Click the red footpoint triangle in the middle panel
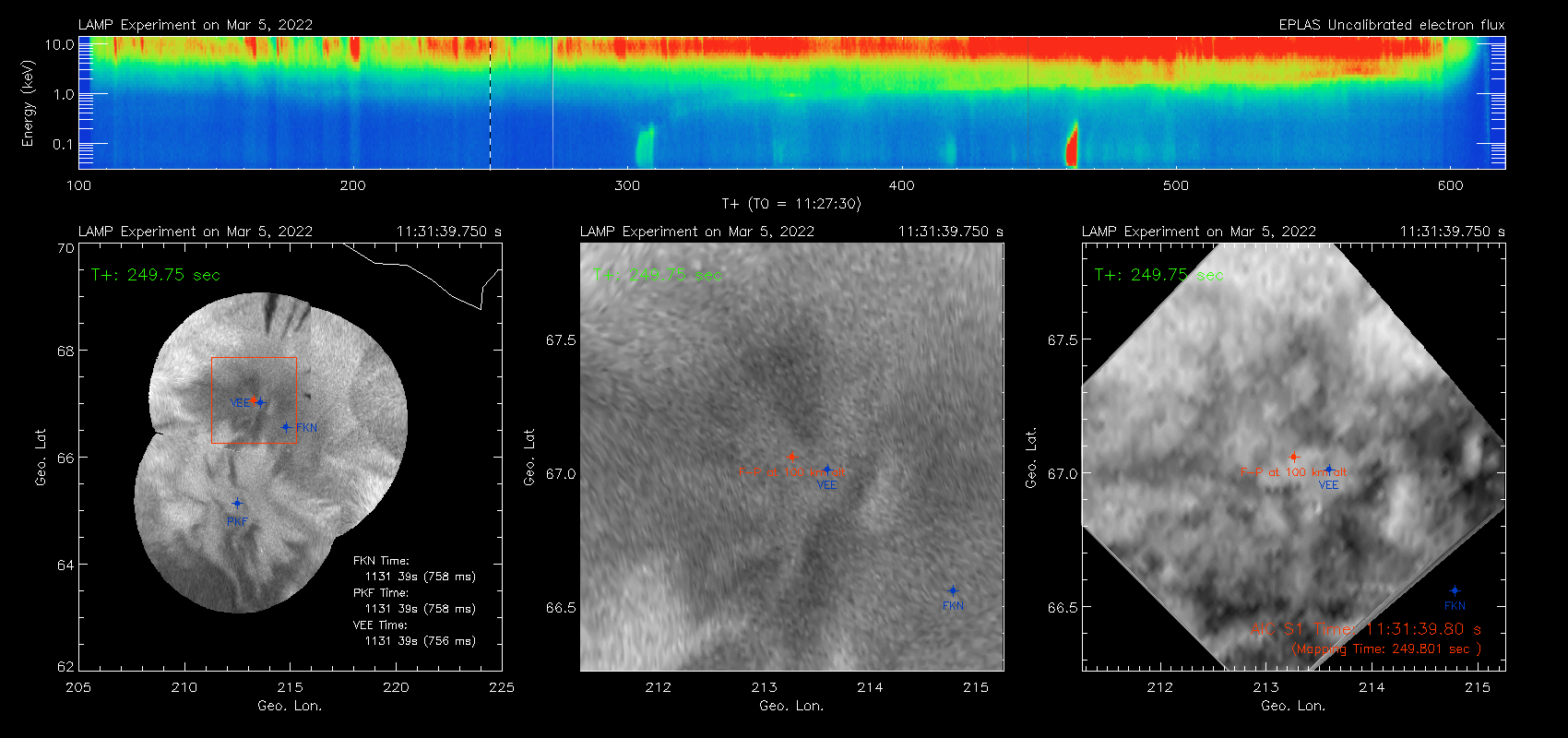This screenshot has width=1568, height=738. point(791,456)
